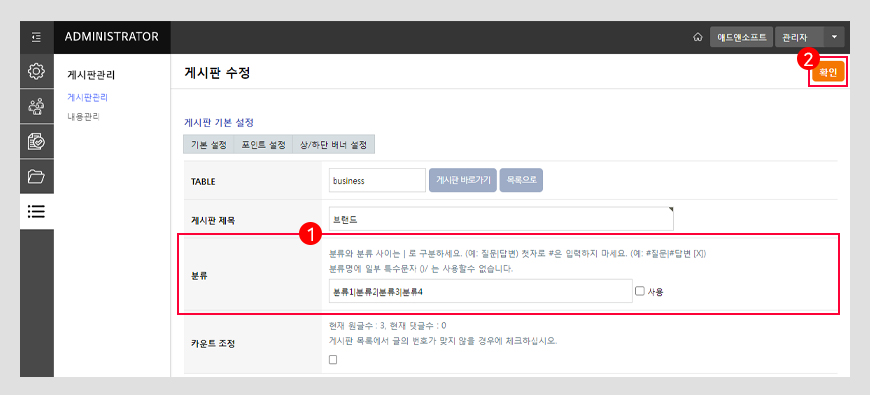
Task: Click the 분류 row label
Action: (x=199, y=275)
